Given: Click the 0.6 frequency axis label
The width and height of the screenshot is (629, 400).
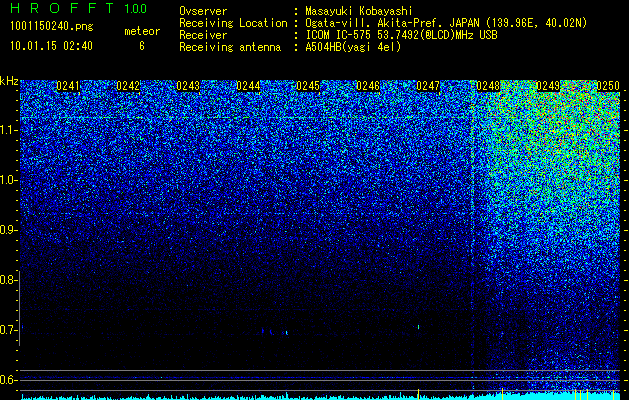Looking at the screenshot, I should (8, 380).
